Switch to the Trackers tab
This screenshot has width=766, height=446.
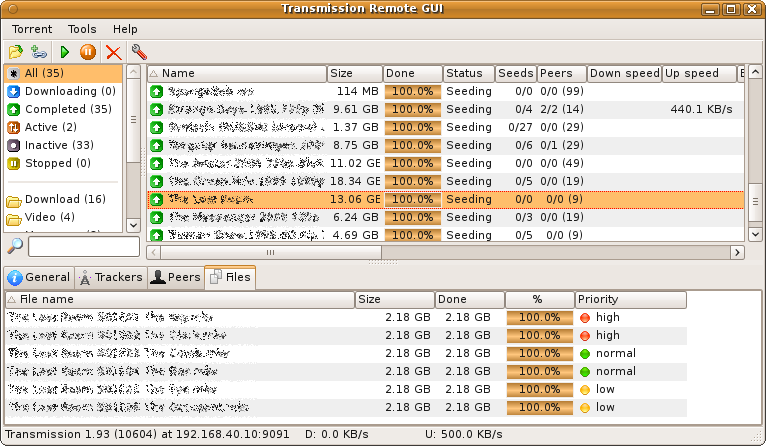coord(111,277)
